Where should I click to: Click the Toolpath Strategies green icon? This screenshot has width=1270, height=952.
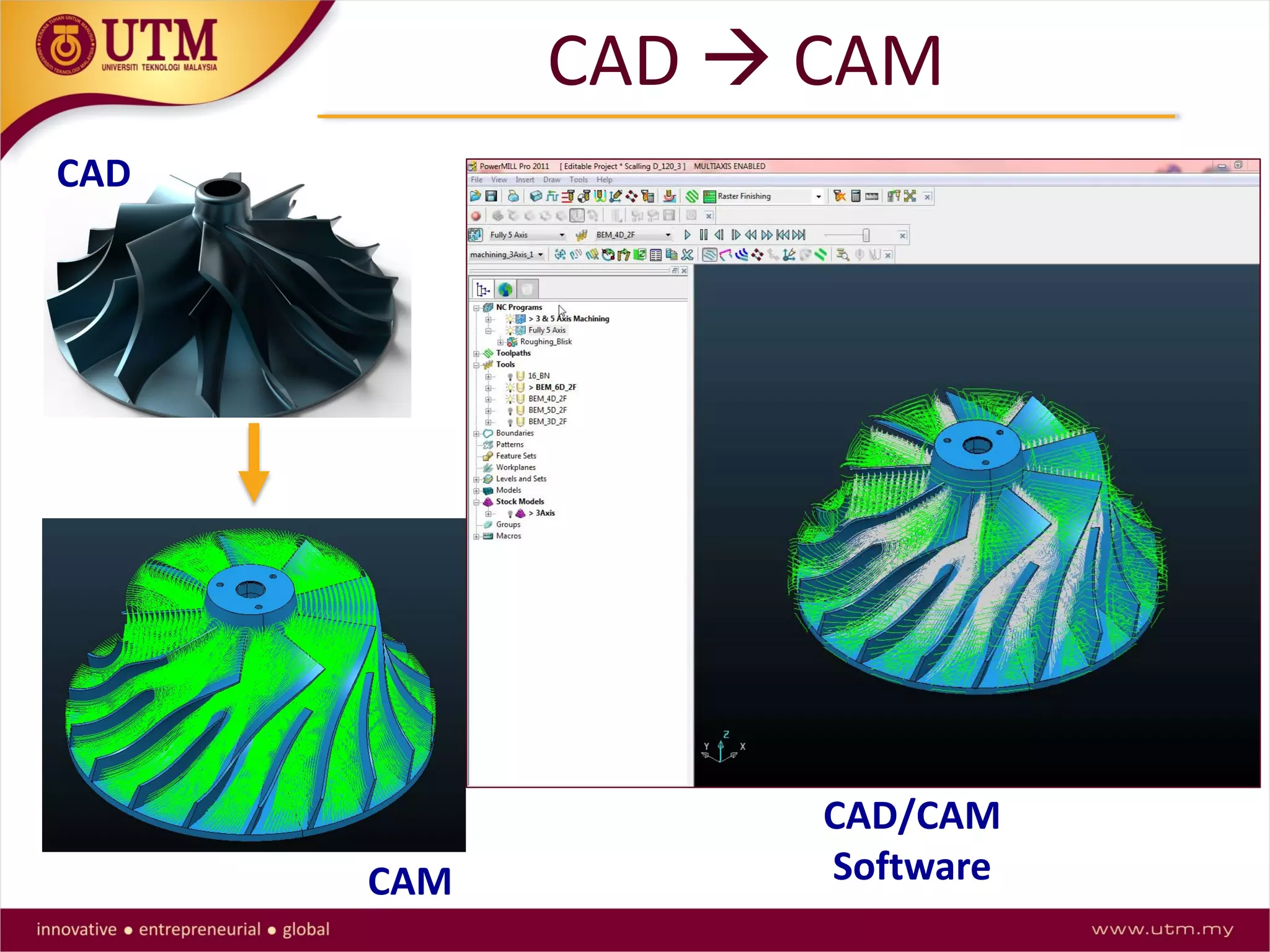(692, 196)
